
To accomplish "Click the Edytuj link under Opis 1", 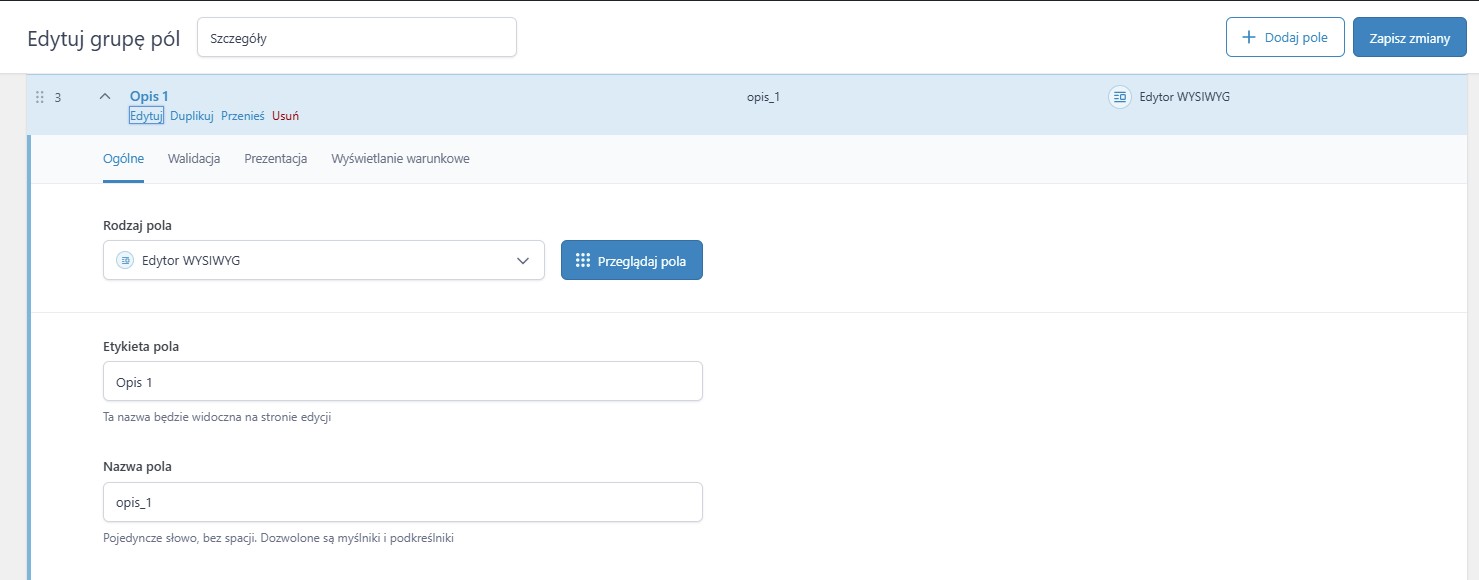I will pyautogui.click(x=146, y=116).
